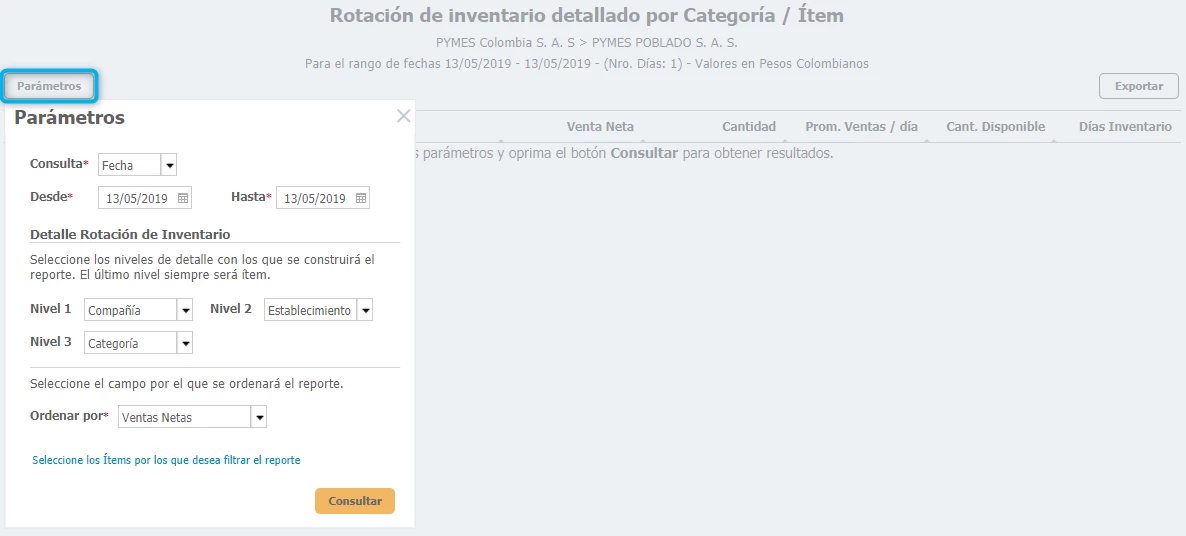
Task: Click the link to filter by Ítems
Action: [166, 460]
